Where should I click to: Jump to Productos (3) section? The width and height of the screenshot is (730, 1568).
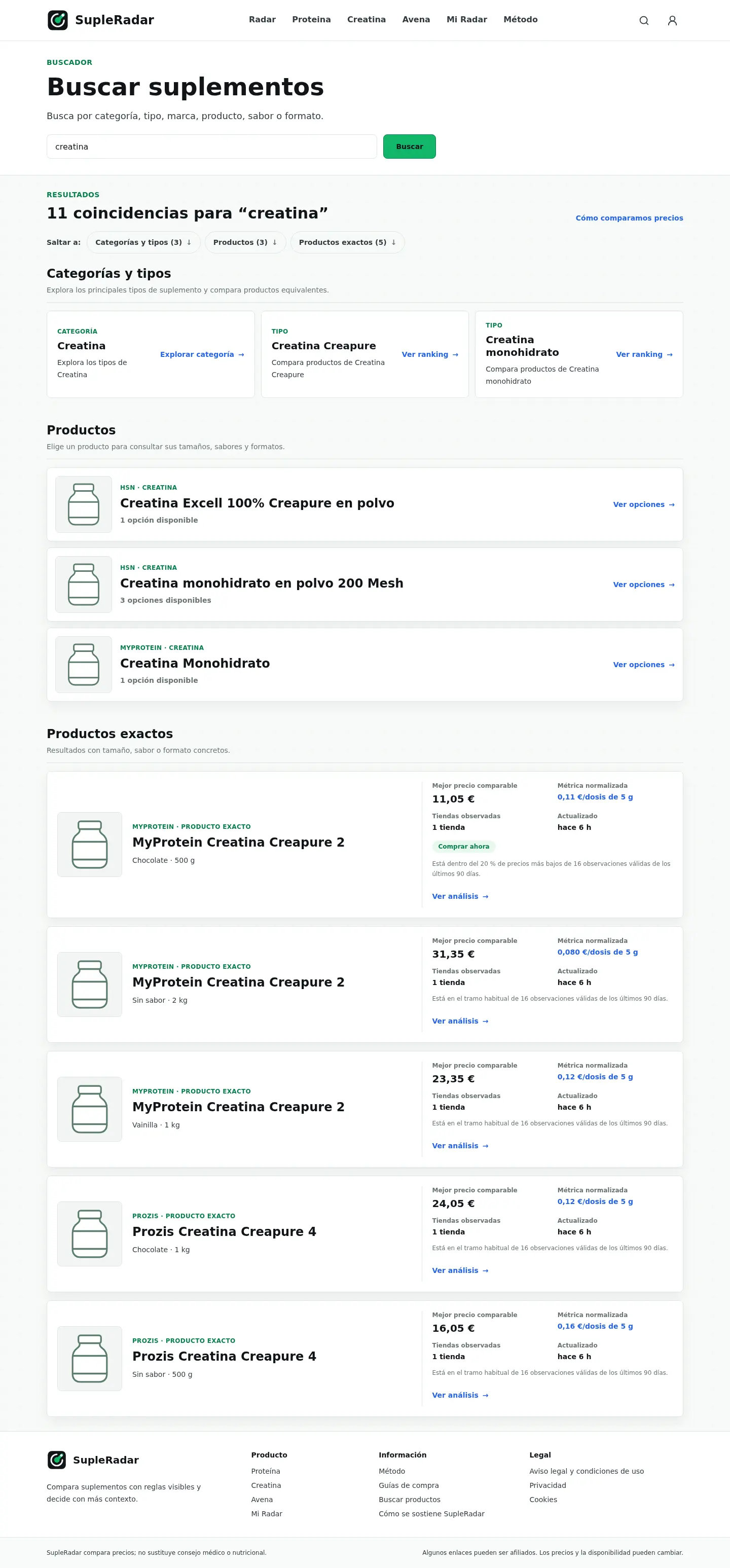tap(245, 242)
